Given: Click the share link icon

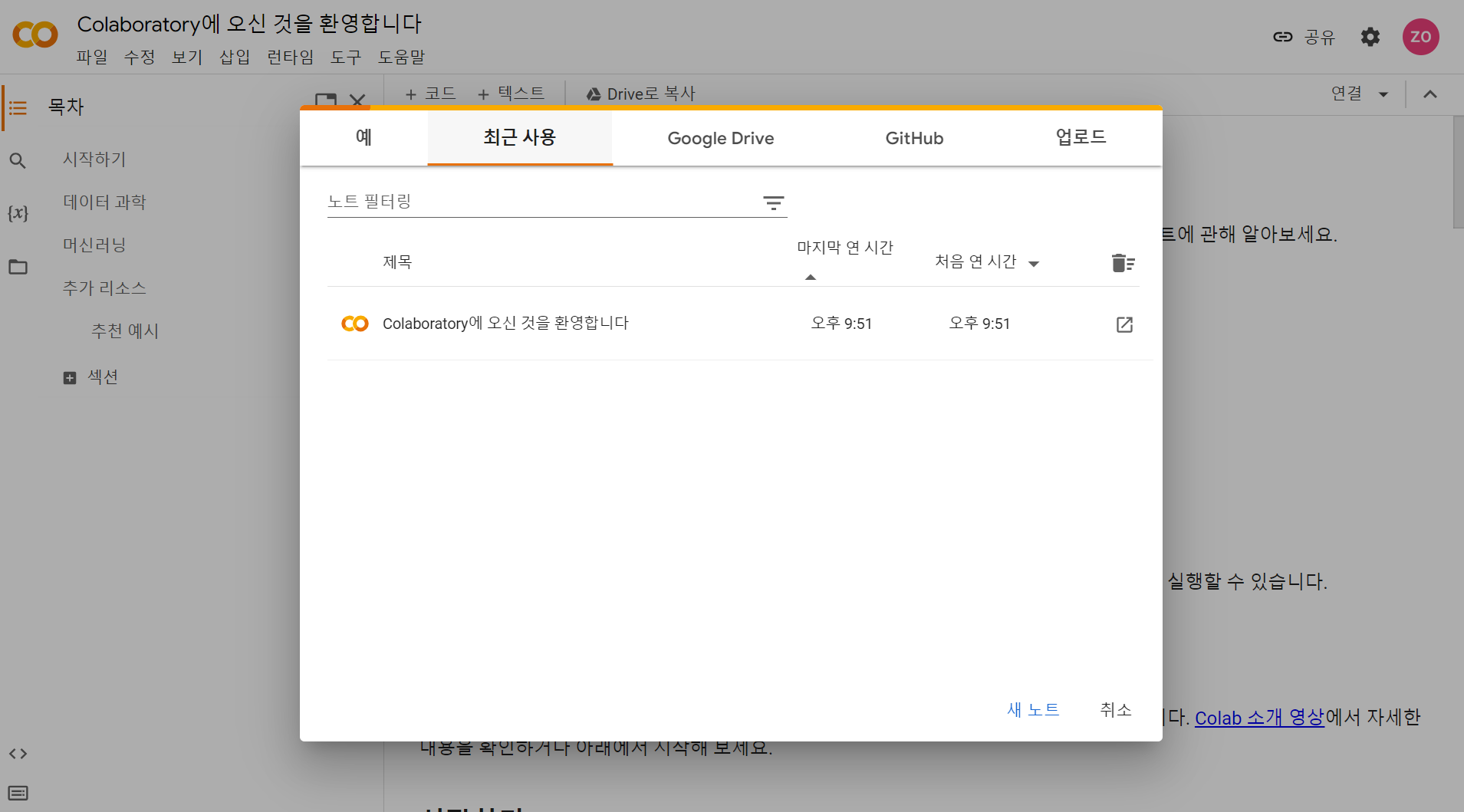Looking at the screenshot, I should (1283, 37).
